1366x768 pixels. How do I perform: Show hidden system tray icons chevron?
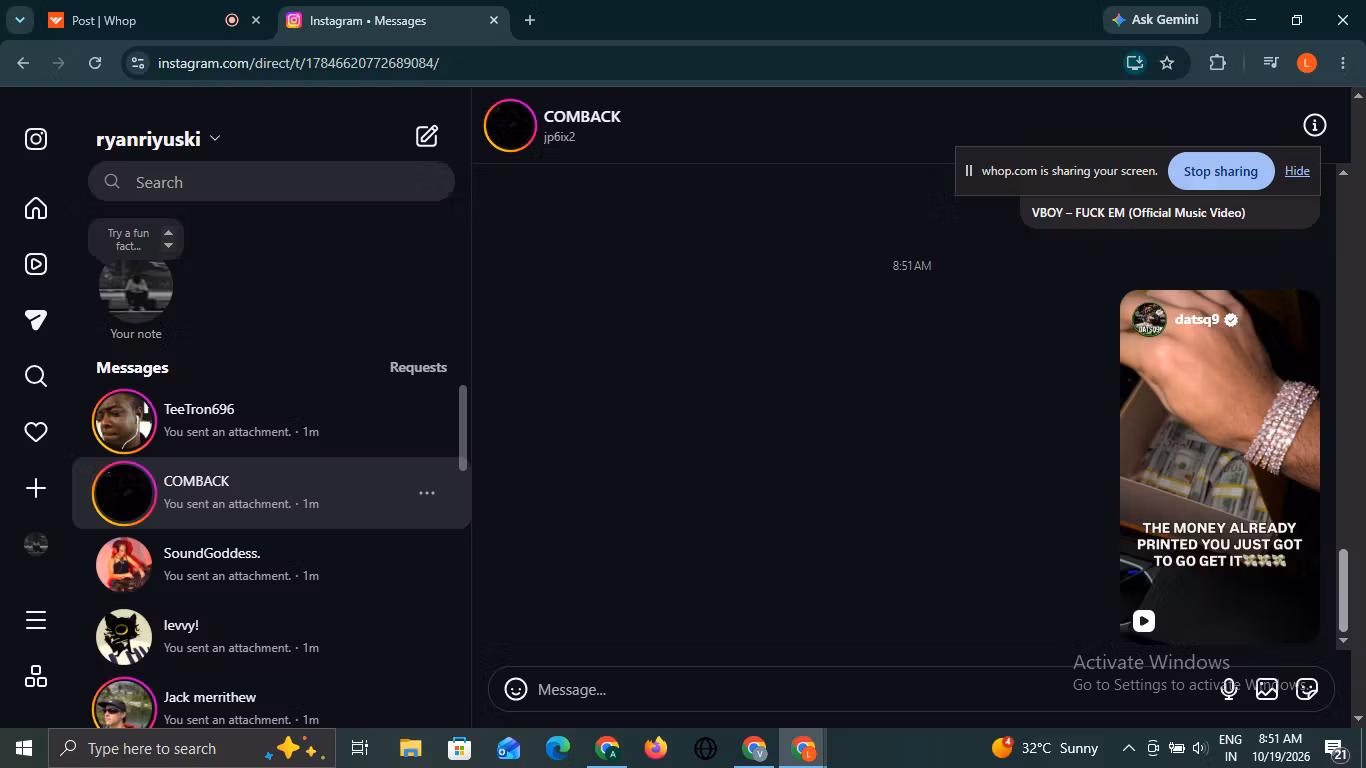1128,748
